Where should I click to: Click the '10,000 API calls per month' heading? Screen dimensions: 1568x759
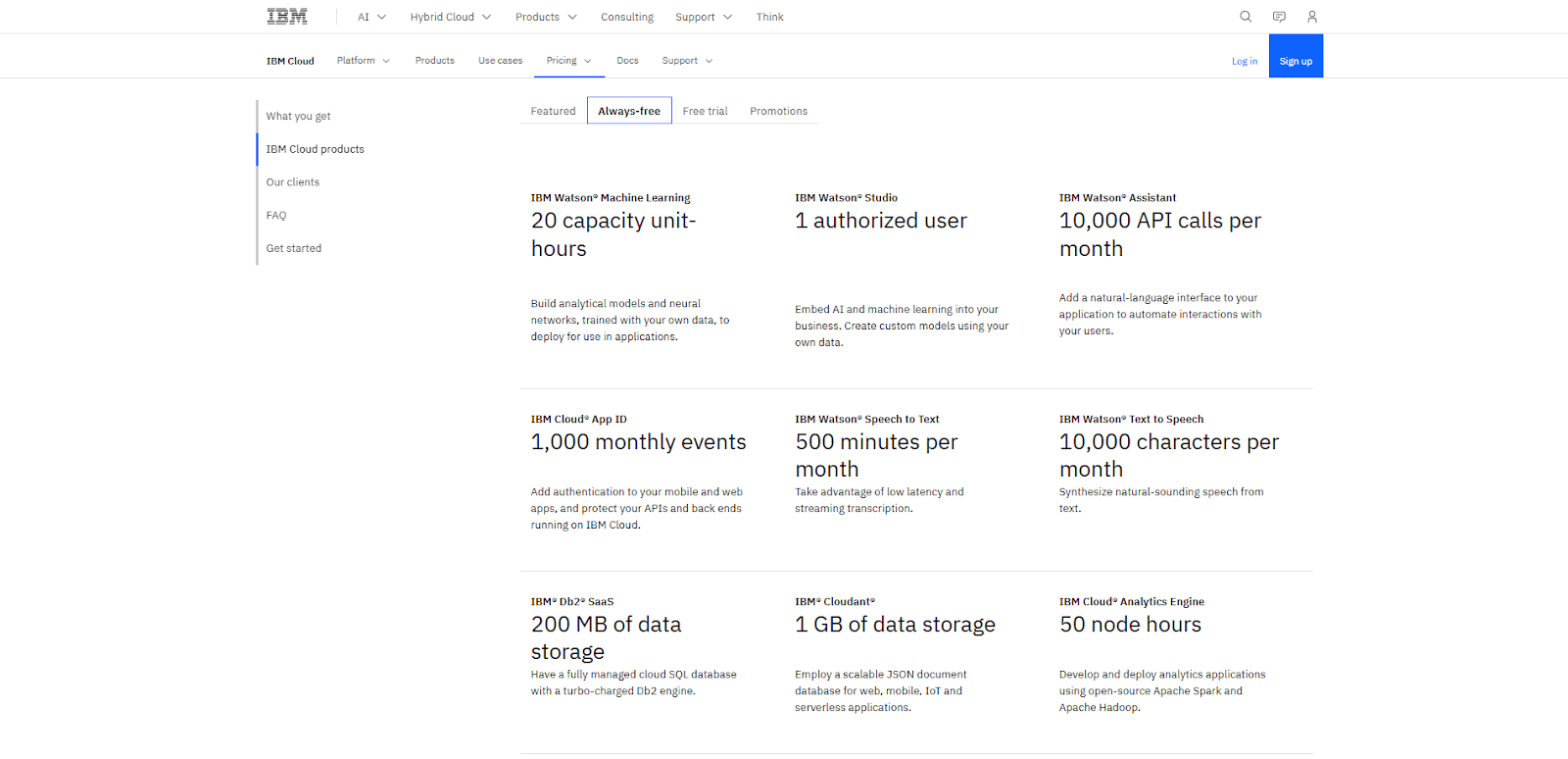tap(1160, 234)
